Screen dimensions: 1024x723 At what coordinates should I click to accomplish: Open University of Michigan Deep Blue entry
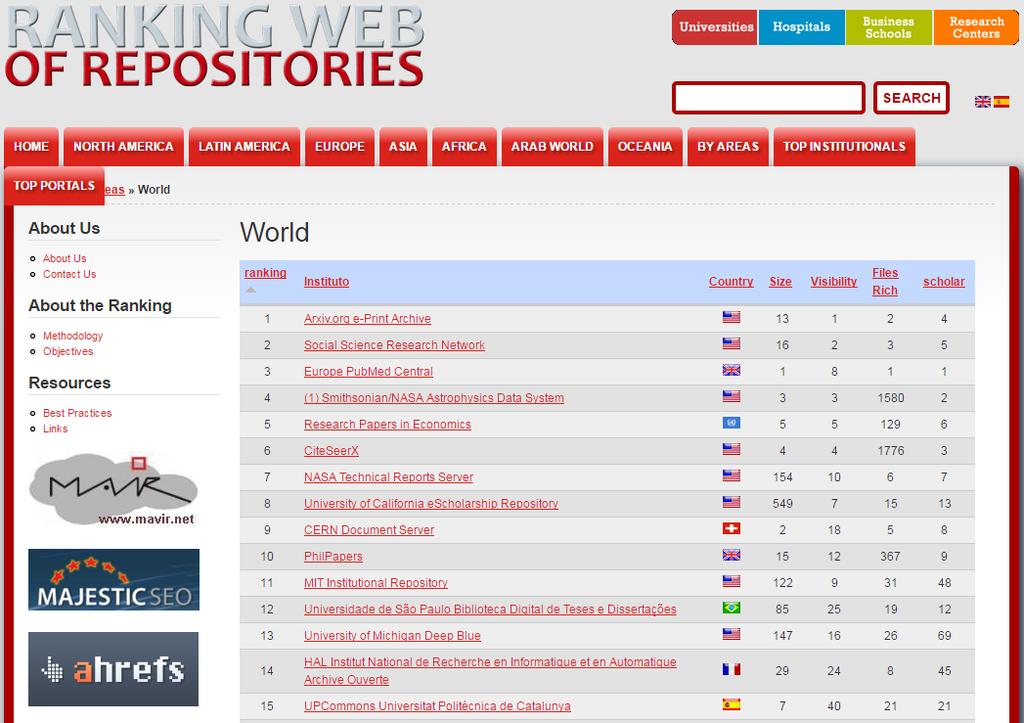click(x=392, y=635)
